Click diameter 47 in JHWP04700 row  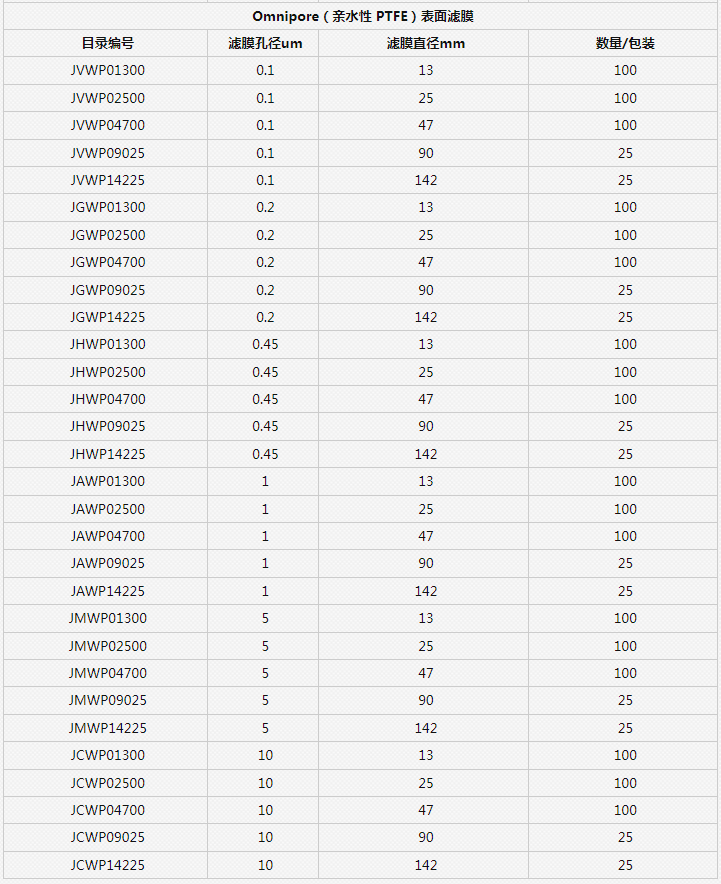(426, 399)
